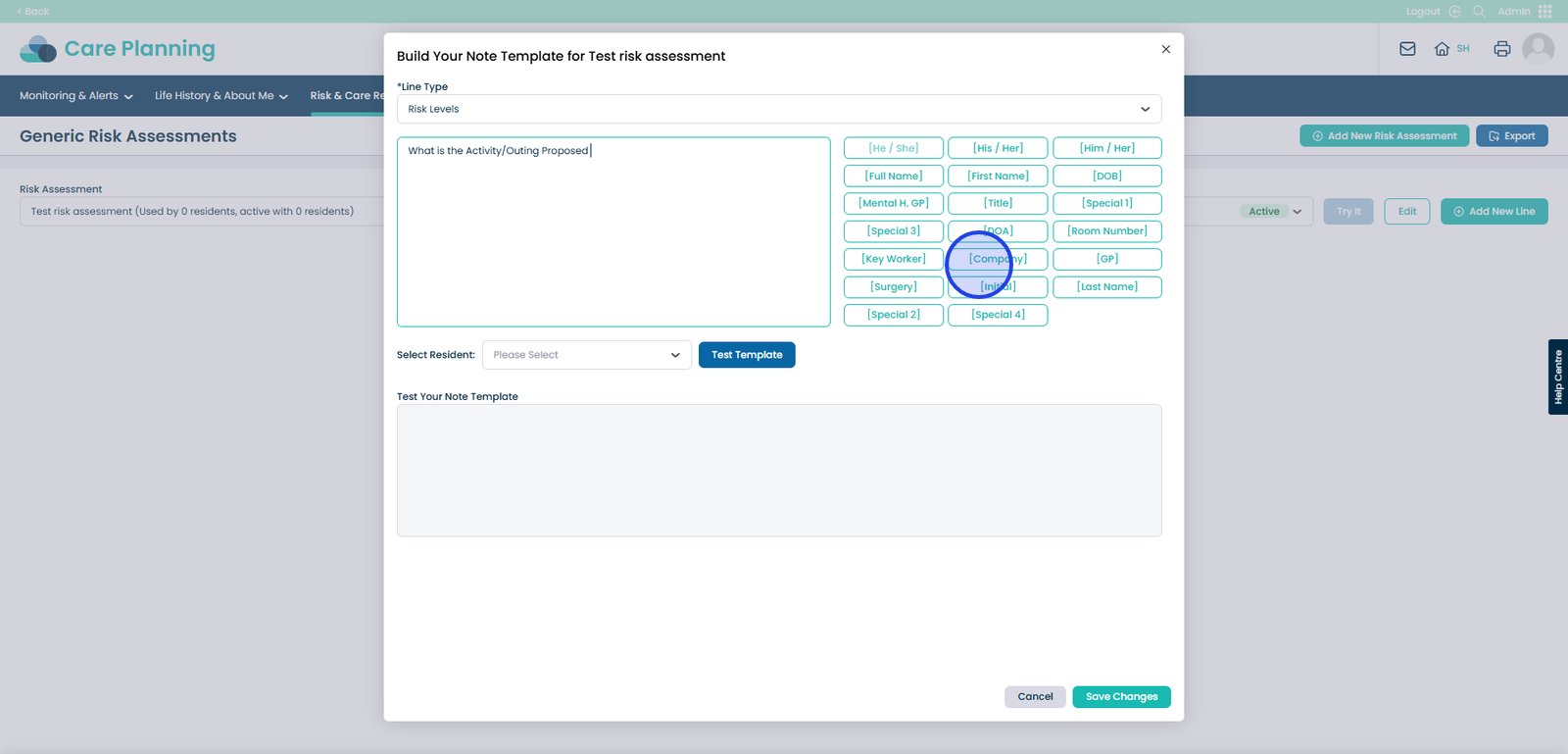
Task: Open the Admin apps grid icon
Action: [1545, 12]
